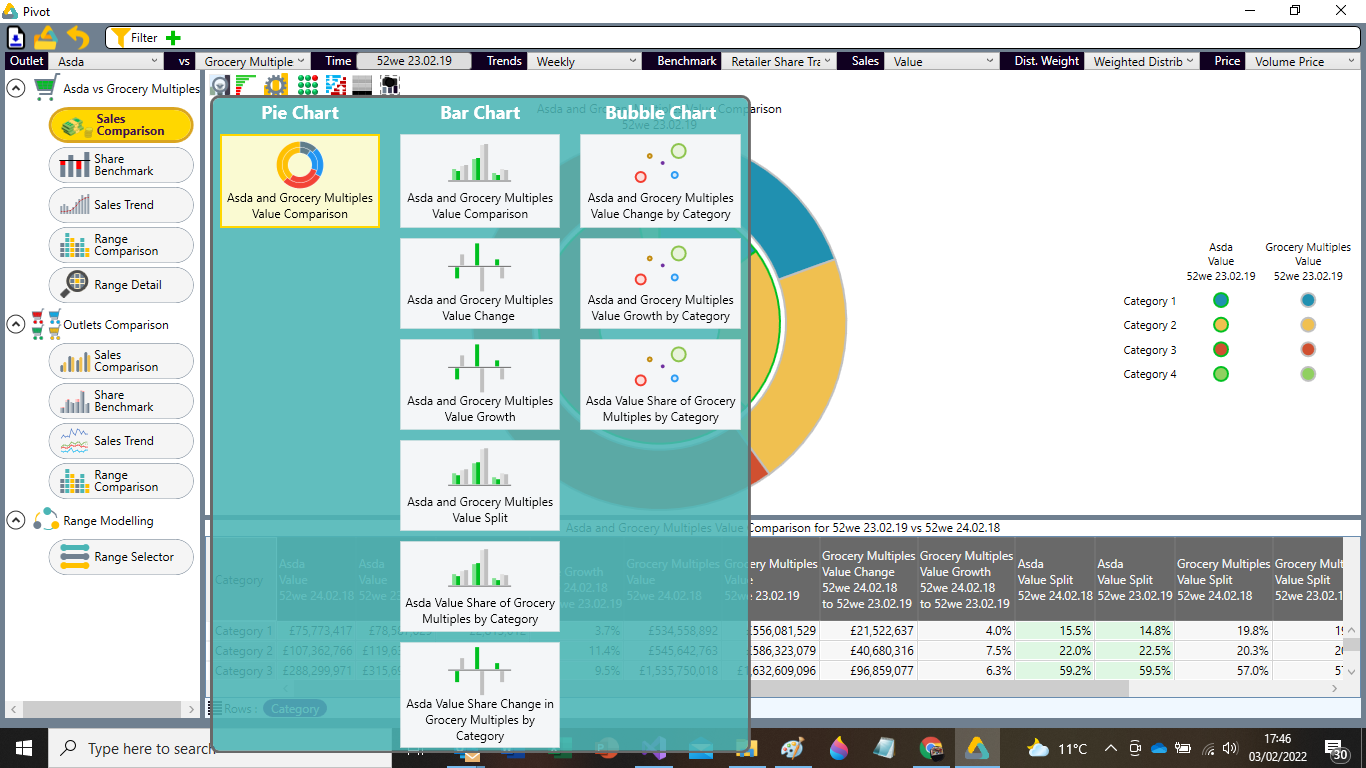Image resolution: width=1366 pixels, height=768 pixels.
Task: Open the chart selector icon above the popup
Action: [x=219, y=86]
